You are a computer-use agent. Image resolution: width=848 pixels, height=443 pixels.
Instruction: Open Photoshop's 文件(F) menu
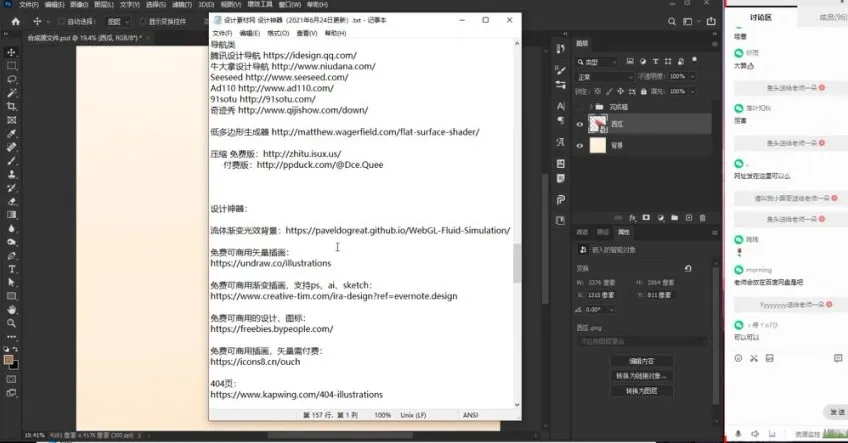click(29, 5)
